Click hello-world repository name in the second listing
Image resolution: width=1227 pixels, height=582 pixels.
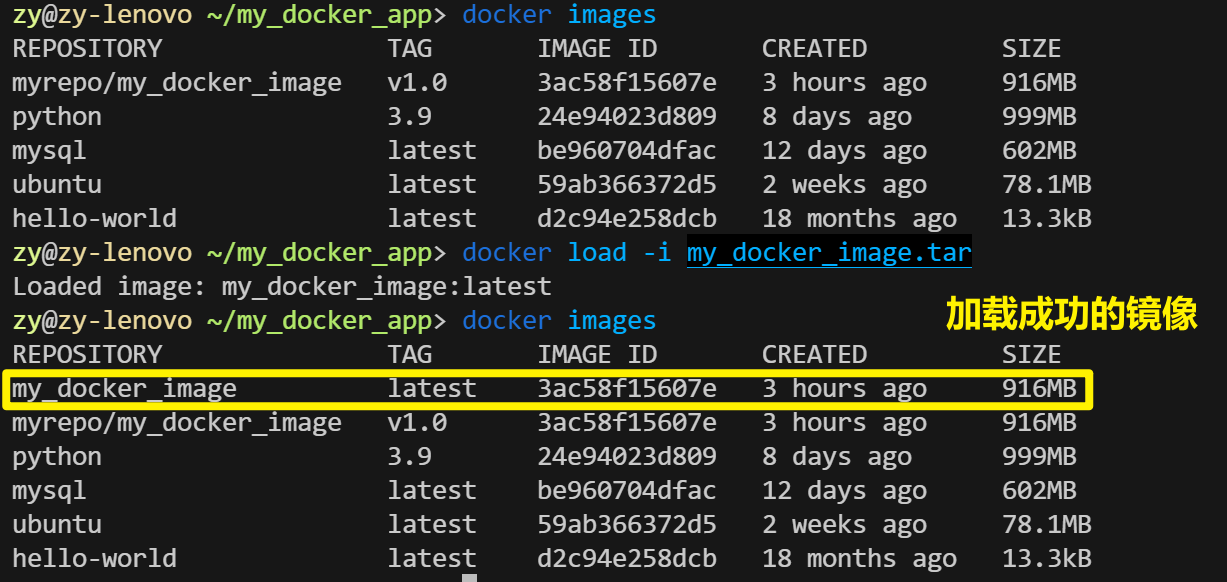point(94,559)
